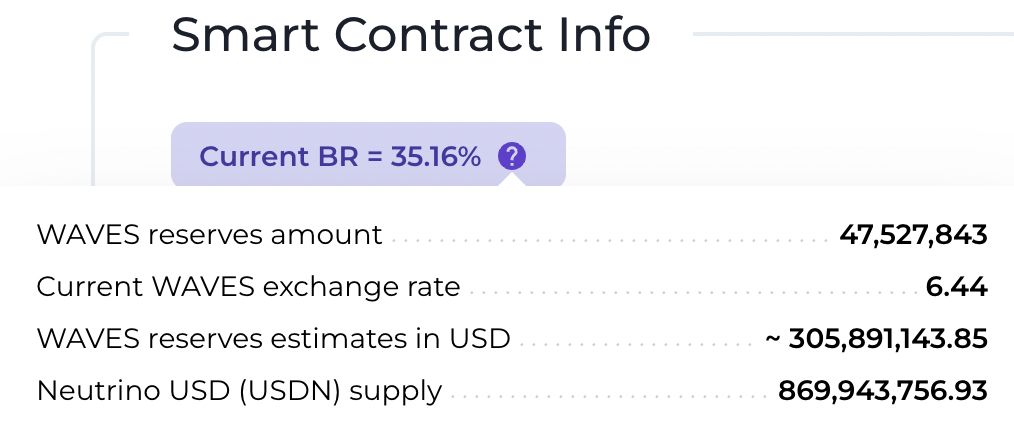Click horizontal divider right of heading
The image size is (1014, 446).
[850, 34]
